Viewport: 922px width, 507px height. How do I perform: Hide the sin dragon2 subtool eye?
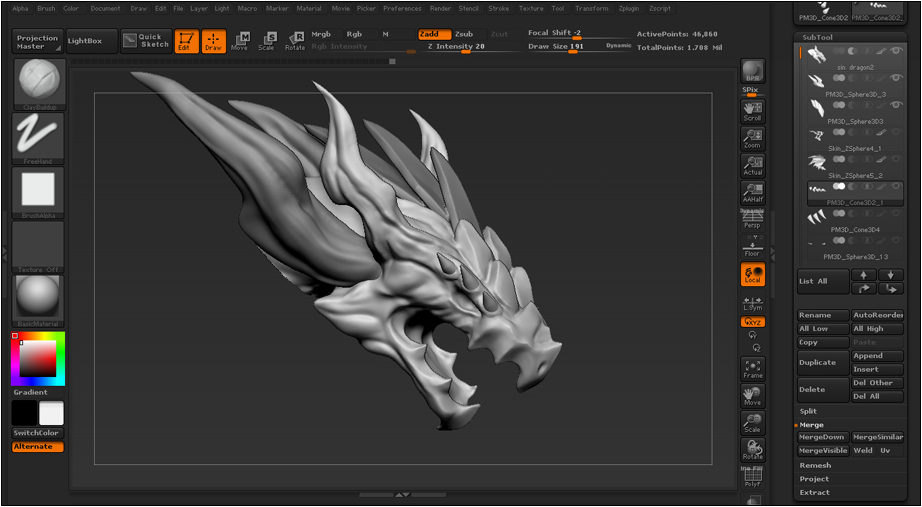[x=896, y=51]
